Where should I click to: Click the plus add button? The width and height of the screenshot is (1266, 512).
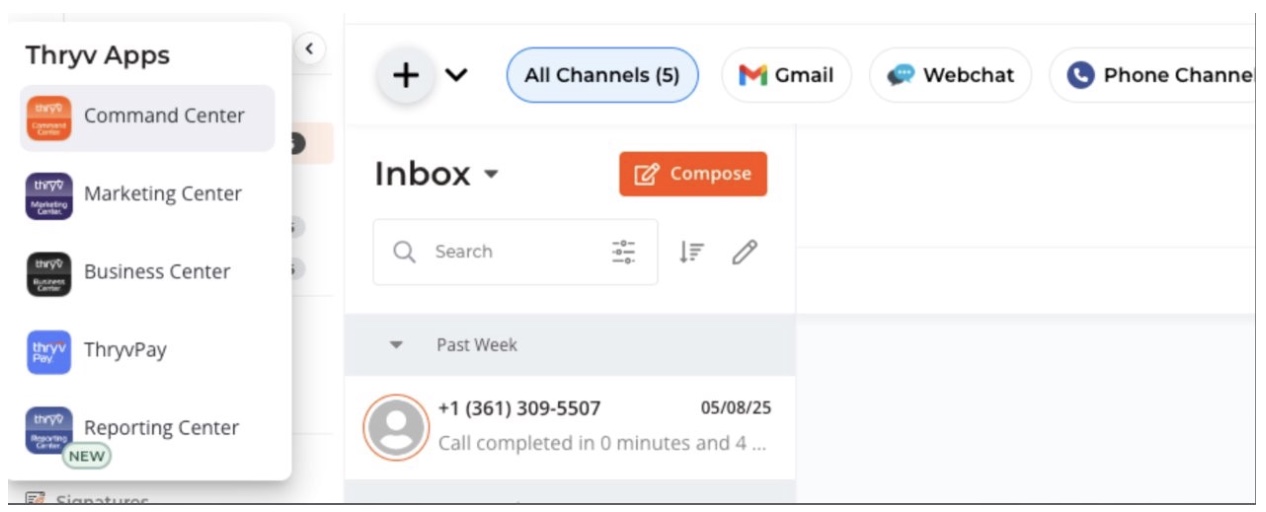tap(405, 76)
